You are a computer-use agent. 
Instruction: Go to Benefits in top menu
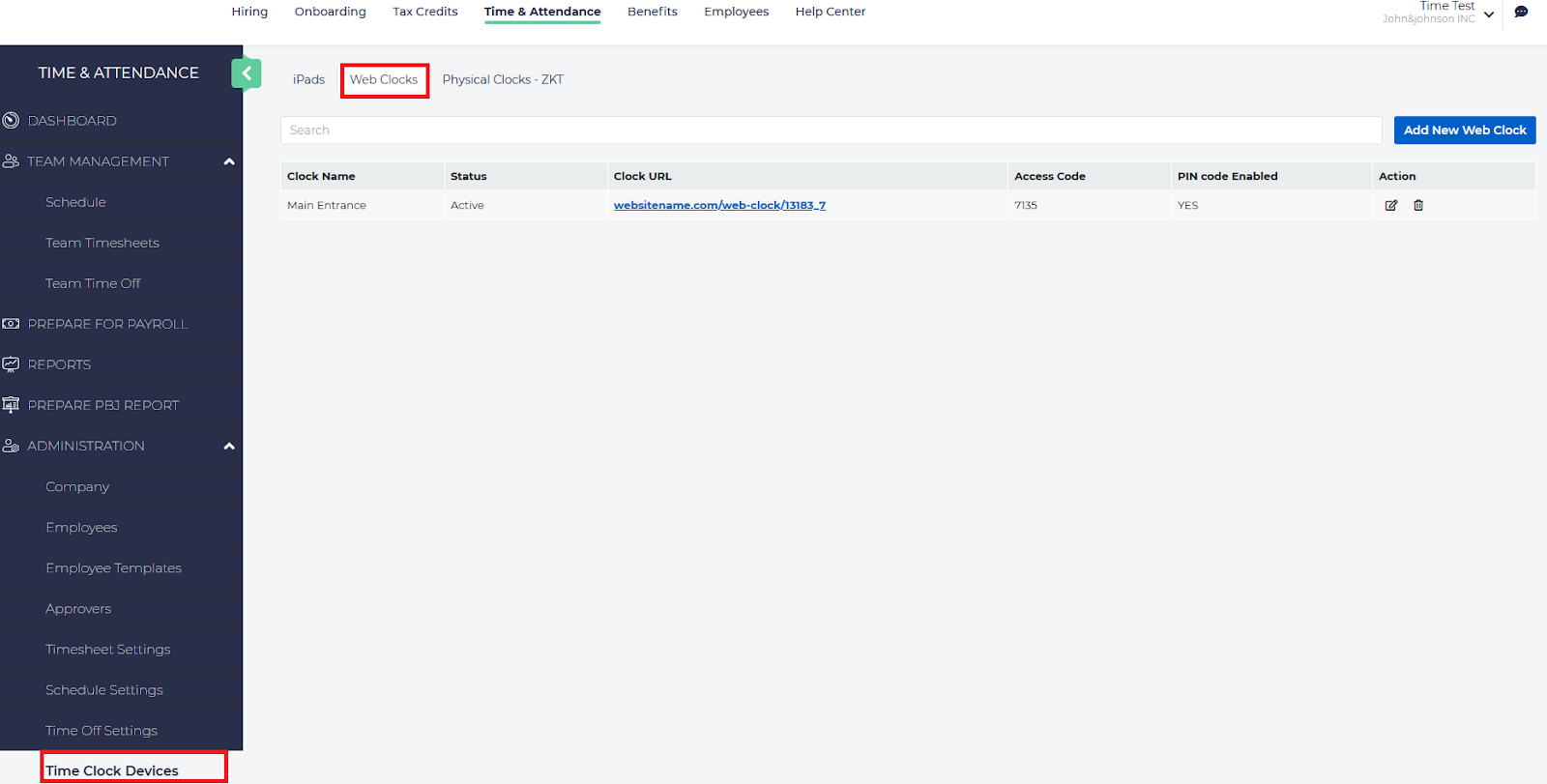[x=652, y=12]
